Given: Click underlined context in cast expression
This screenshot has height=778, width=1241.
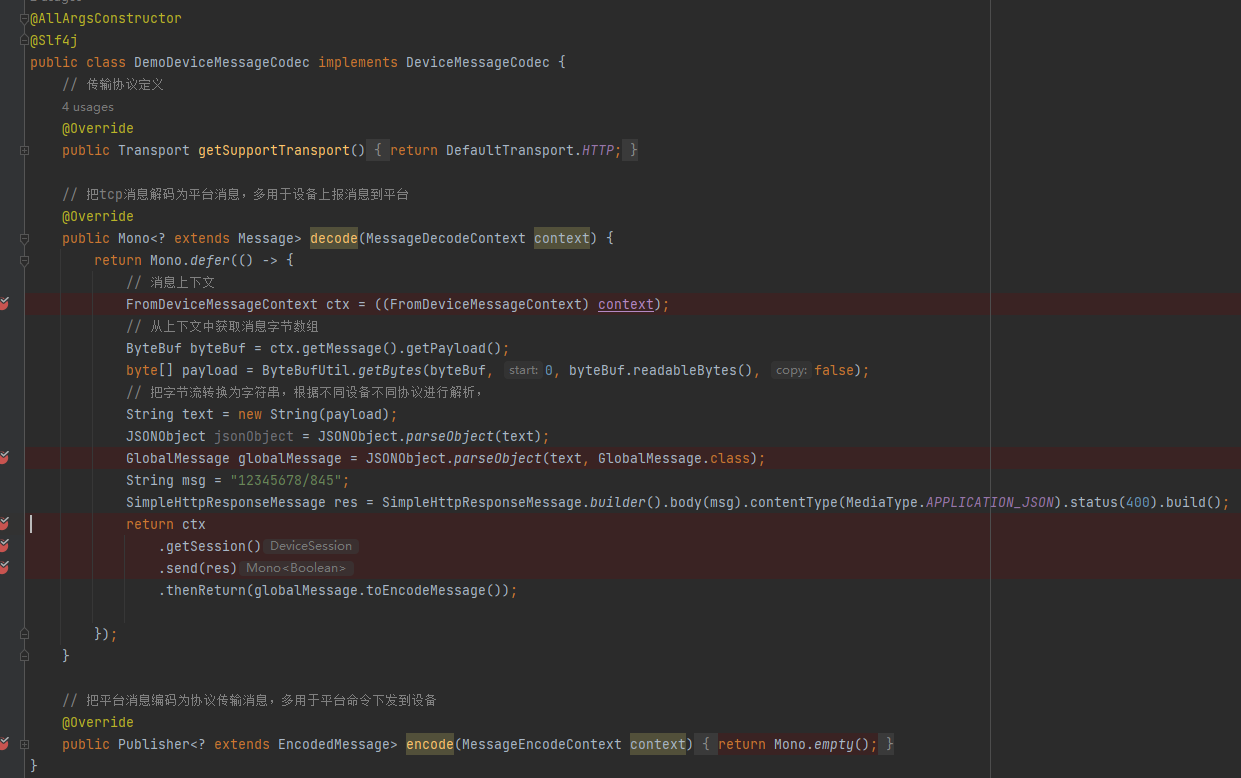Looking at the screenshot, I should 626,304.
